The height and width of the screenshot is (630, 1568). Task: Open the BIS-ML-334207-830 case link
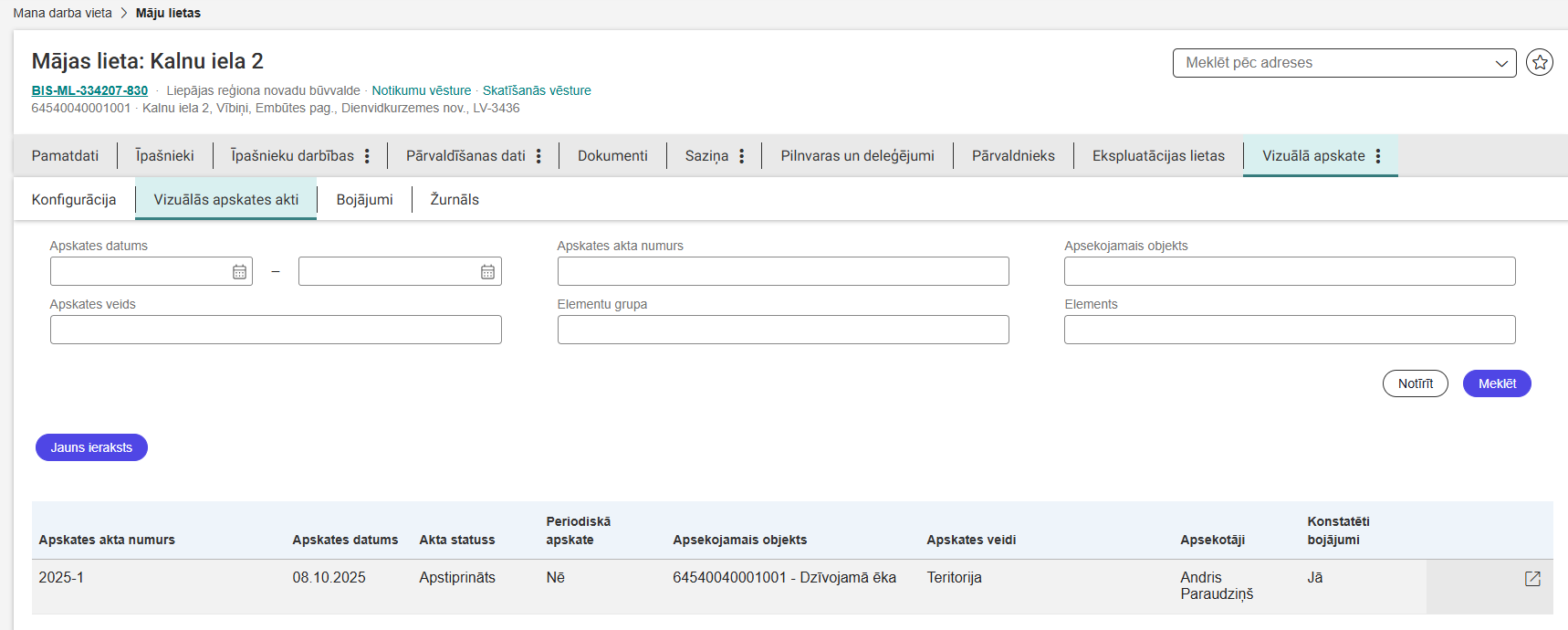coord(89,90)
